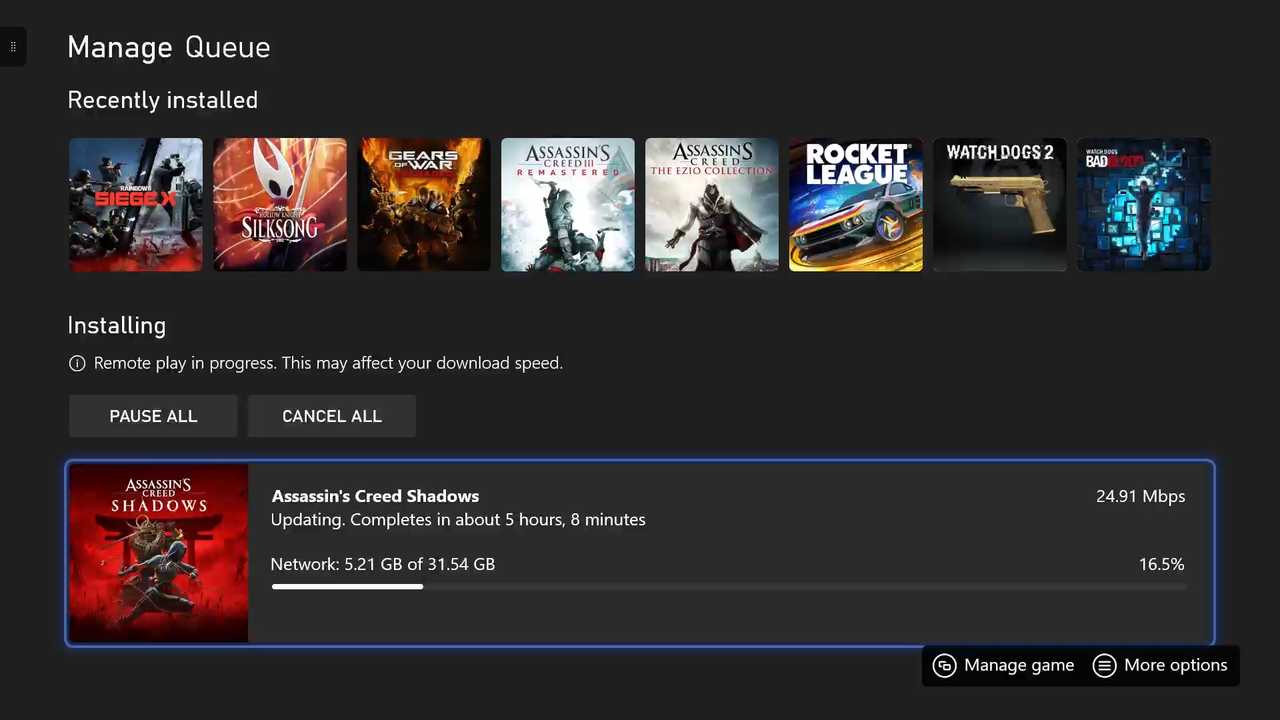Click the 'Completes in about 5 hours' status
This screenshot has width=1280, height=720.
tap(458, 520)
